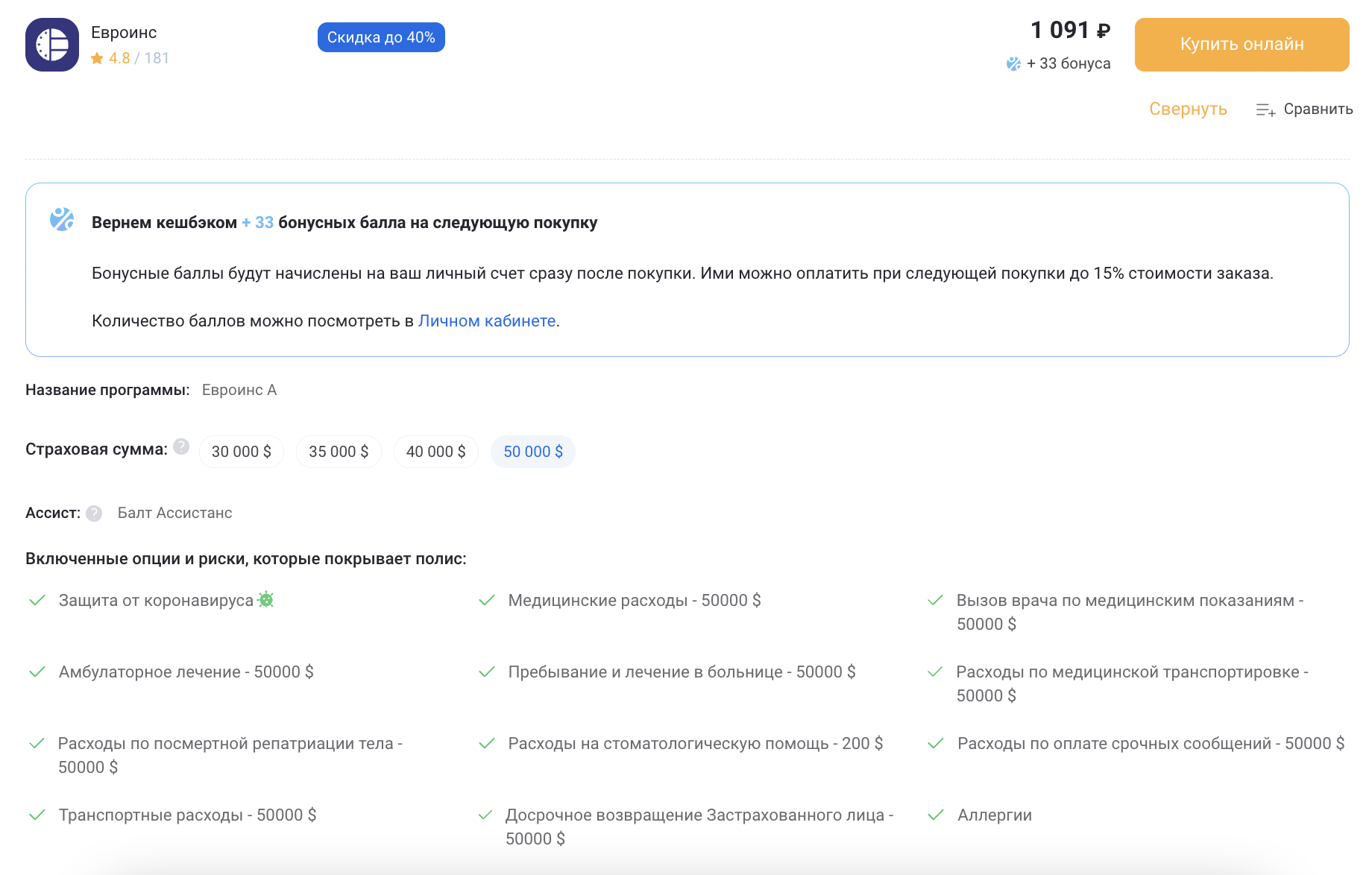
Task: Click the help icon next to Страховая сумма
Action: (181, 446)
